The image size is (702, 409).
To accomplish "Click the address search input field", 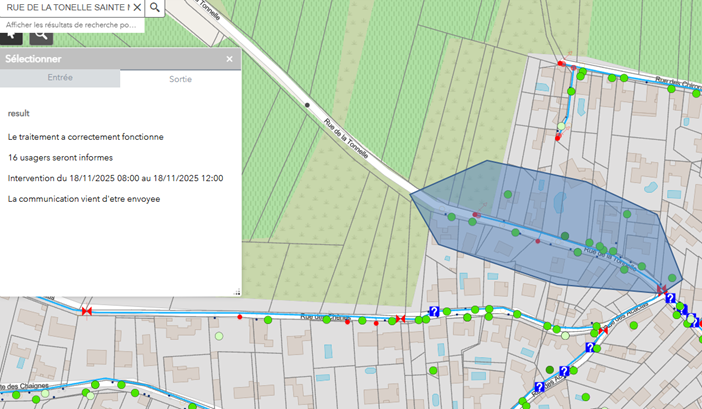I will coord(68,8).
